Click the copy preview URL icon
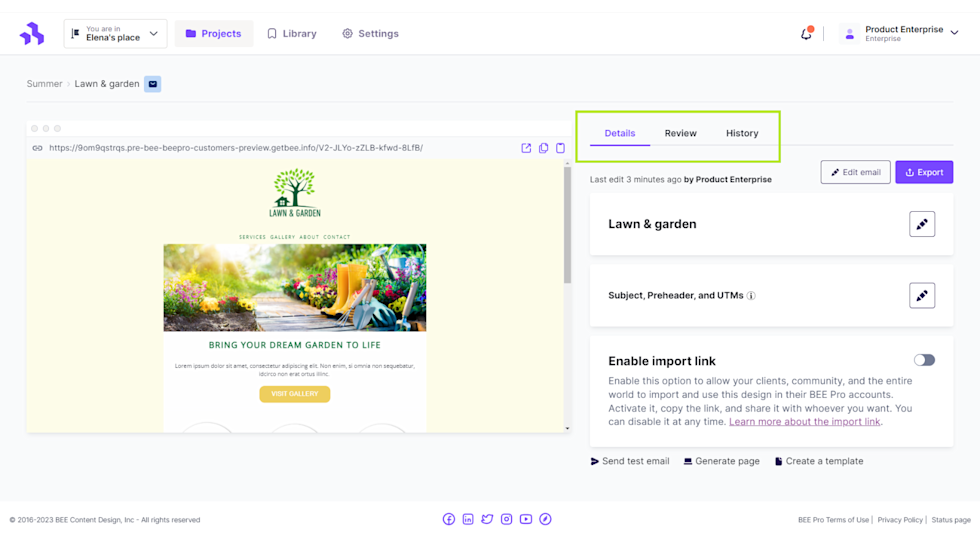Image resolution: width=980 pixels, height=551 pixels. [543, 148]
